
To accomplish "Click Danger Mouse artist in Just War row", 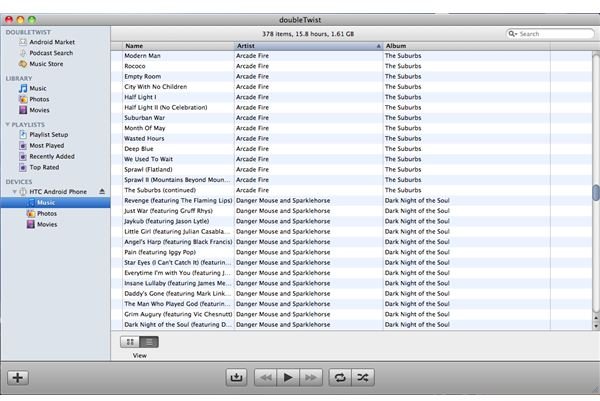I will point(283,211).
